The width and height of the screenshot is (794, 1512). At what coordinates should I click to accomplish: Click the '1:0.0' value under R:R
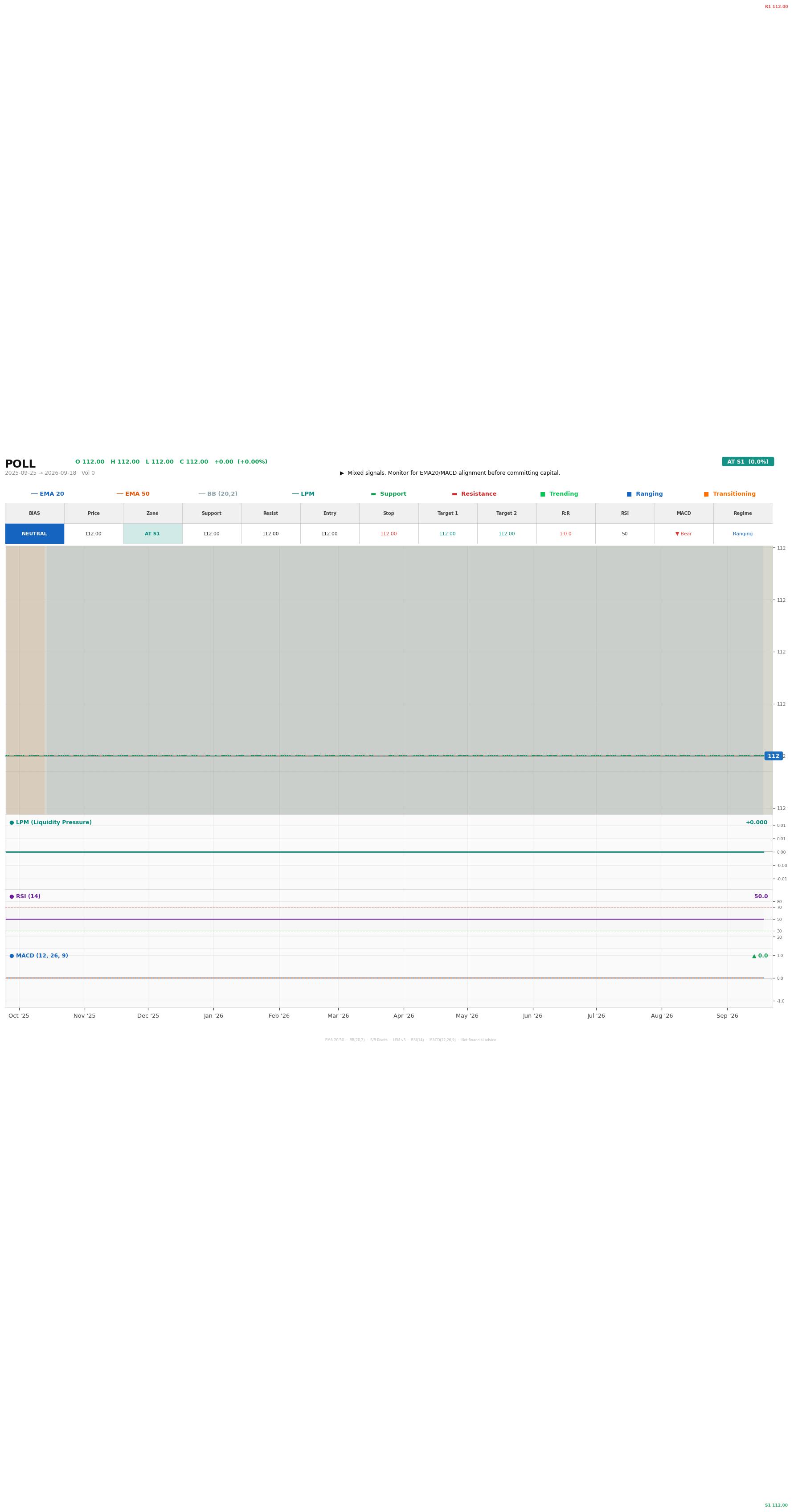coord(566,534)
